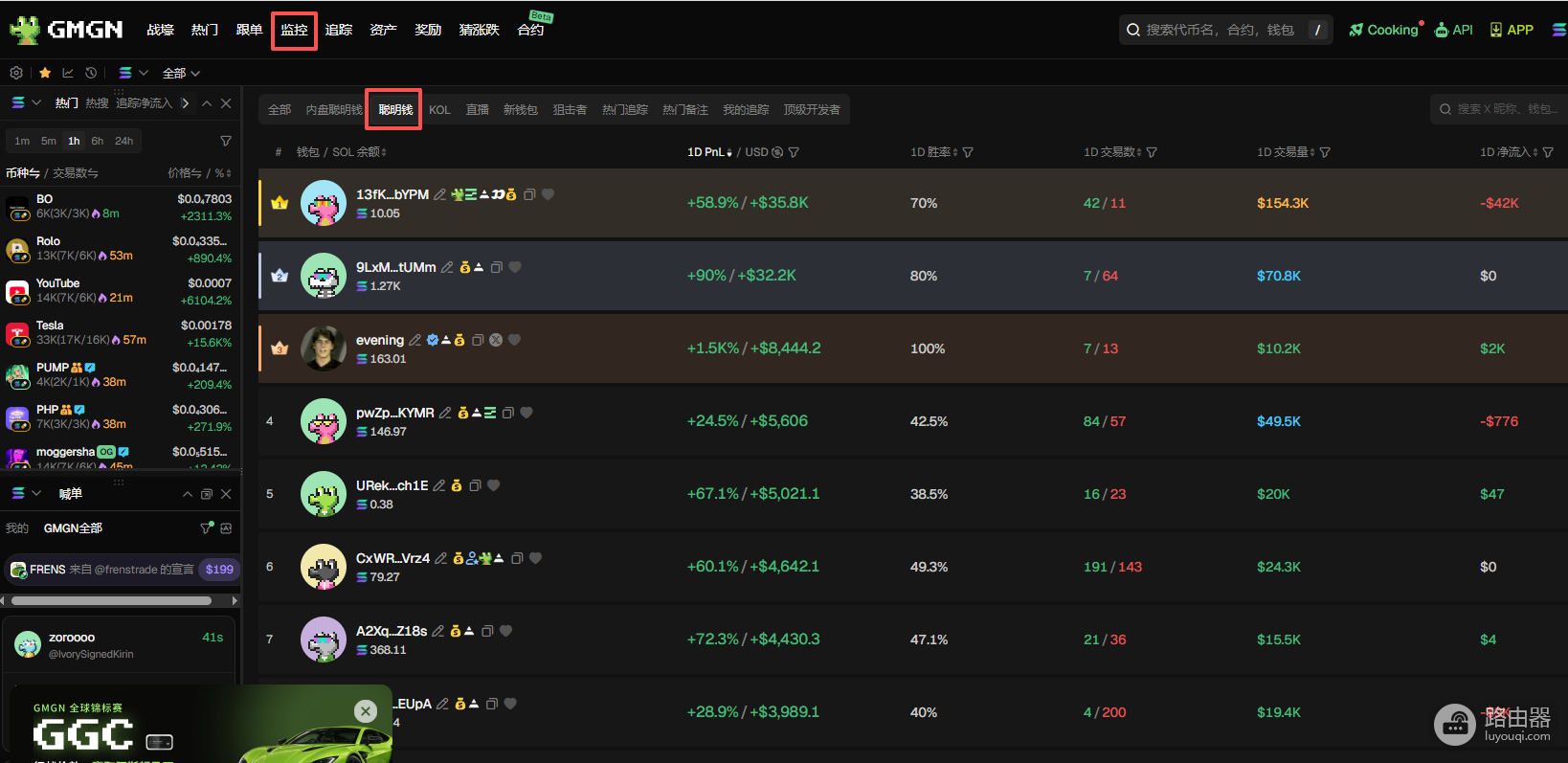Click the horizontal scrollbar in the copy-trade panel

(x=111, y=601)
